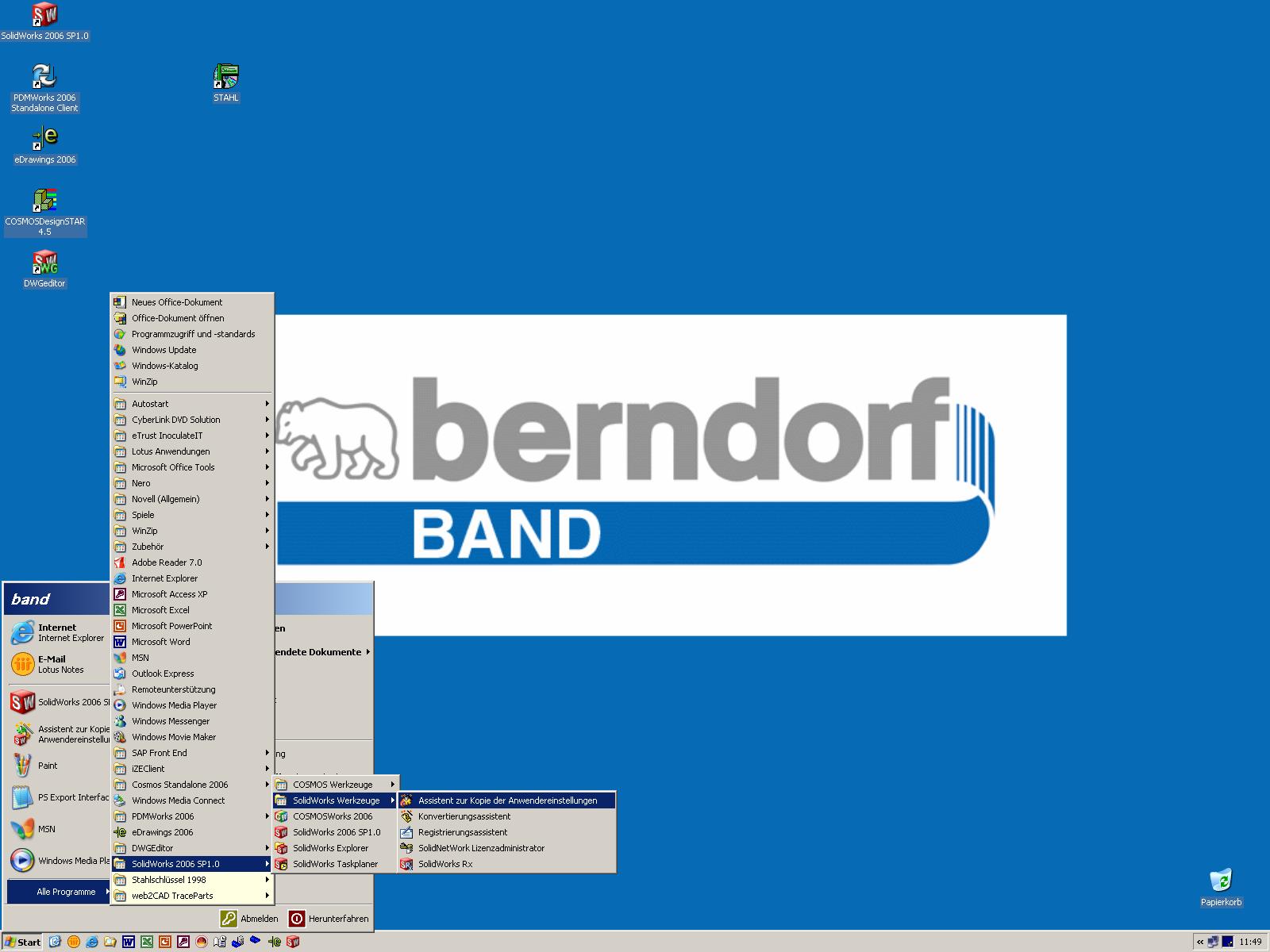Expand SolidWorks Werkzeuge submenu

tap(335, 800)
